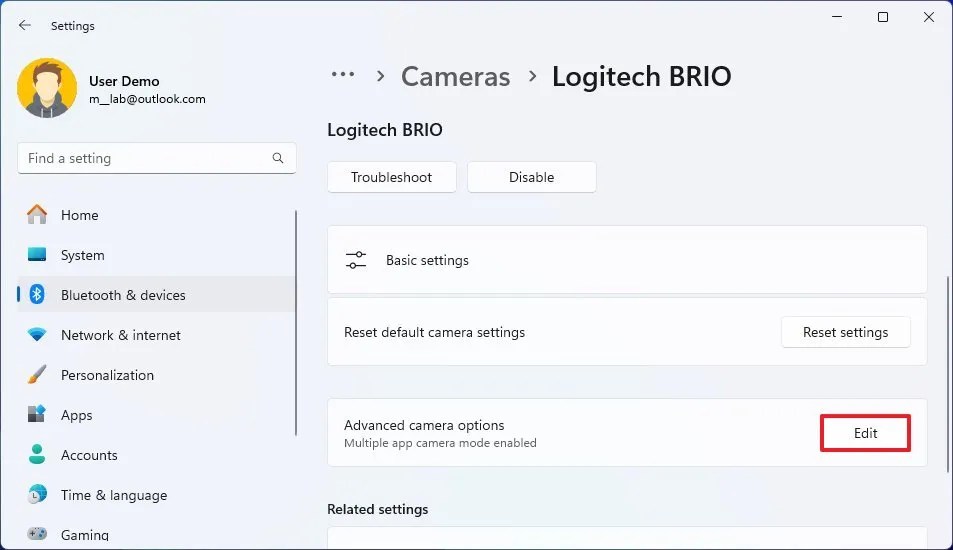The width and height of the screenshot is (953, 550).
Task: Click the Reset settings button
Action: pos(845,332)
